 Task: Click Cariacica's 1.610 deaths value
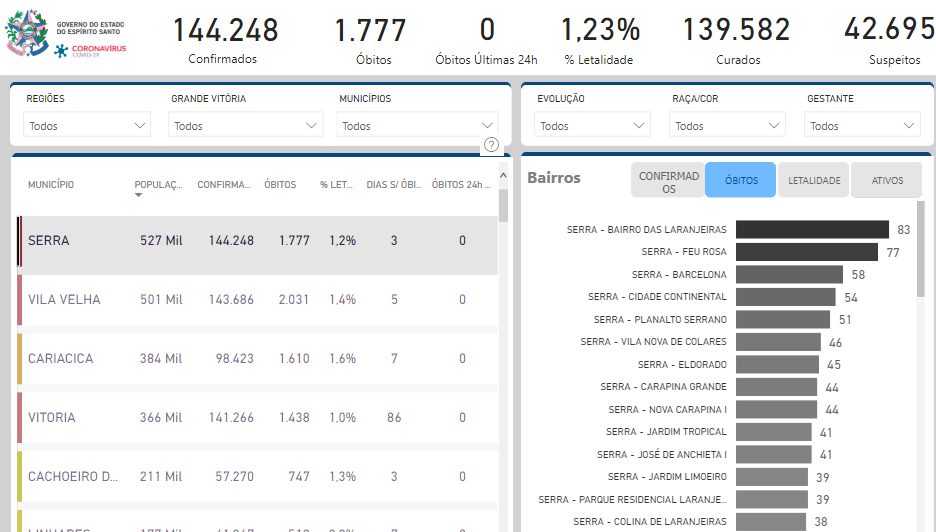point(294,359)
